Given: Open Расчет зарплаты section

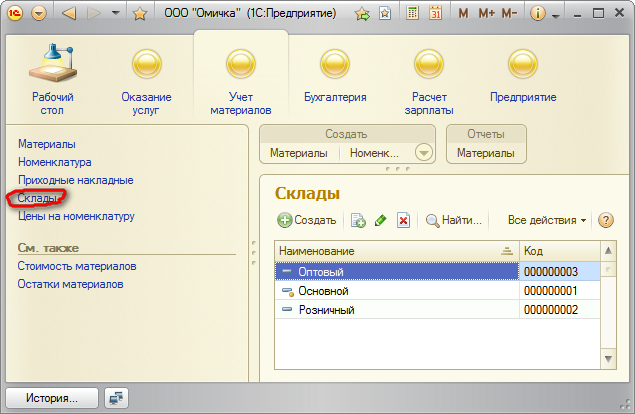Looking at the screenshot, I should (429, 82).
